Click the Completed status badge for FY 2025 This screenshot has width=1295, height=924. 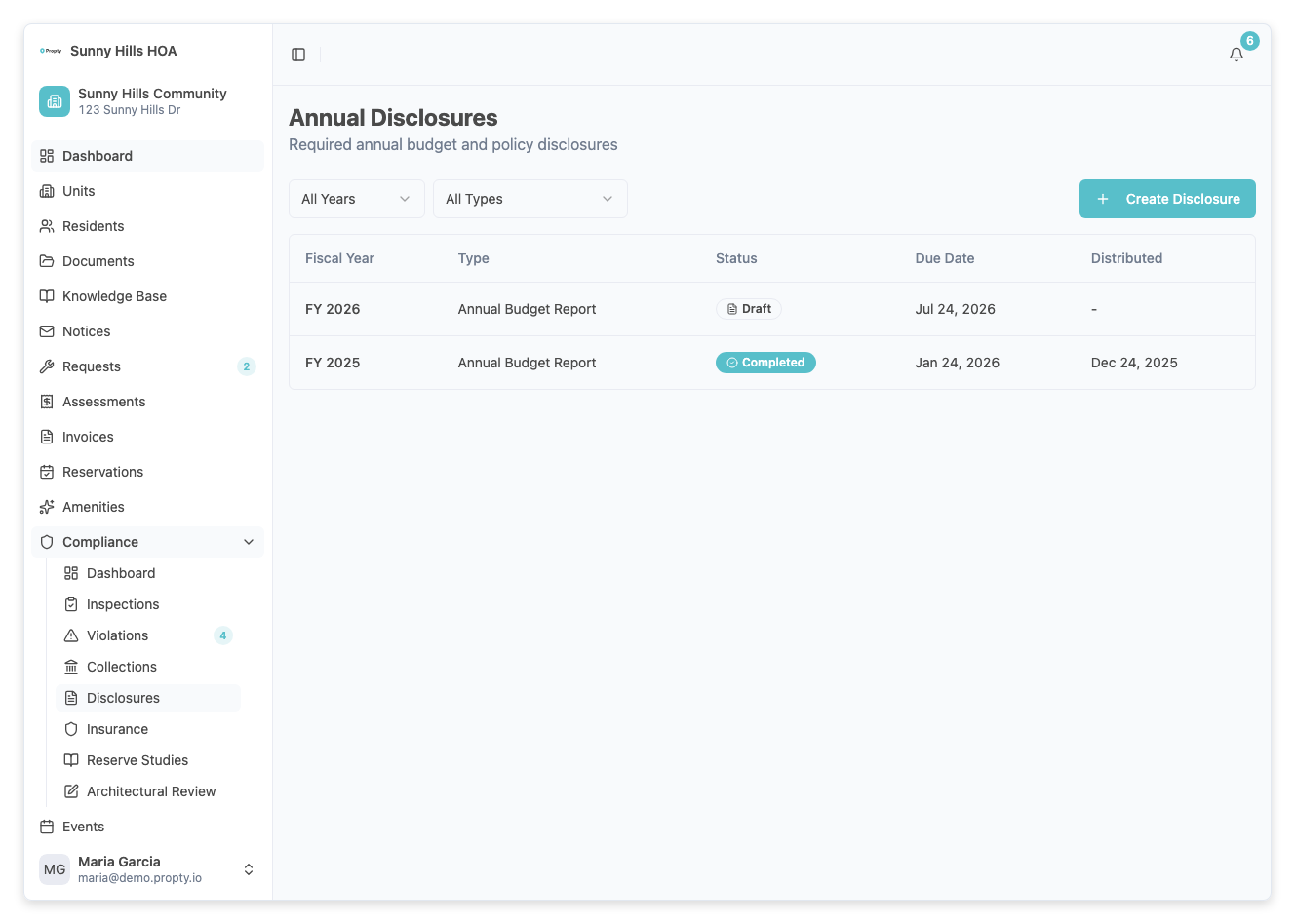[765, 362]
